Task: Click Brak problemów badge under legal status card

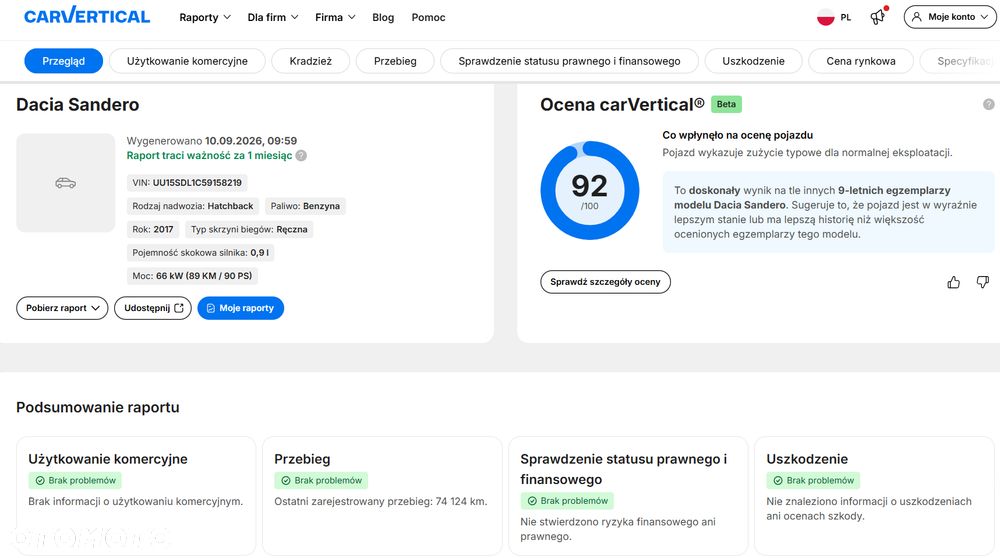Action: [567, 501]
